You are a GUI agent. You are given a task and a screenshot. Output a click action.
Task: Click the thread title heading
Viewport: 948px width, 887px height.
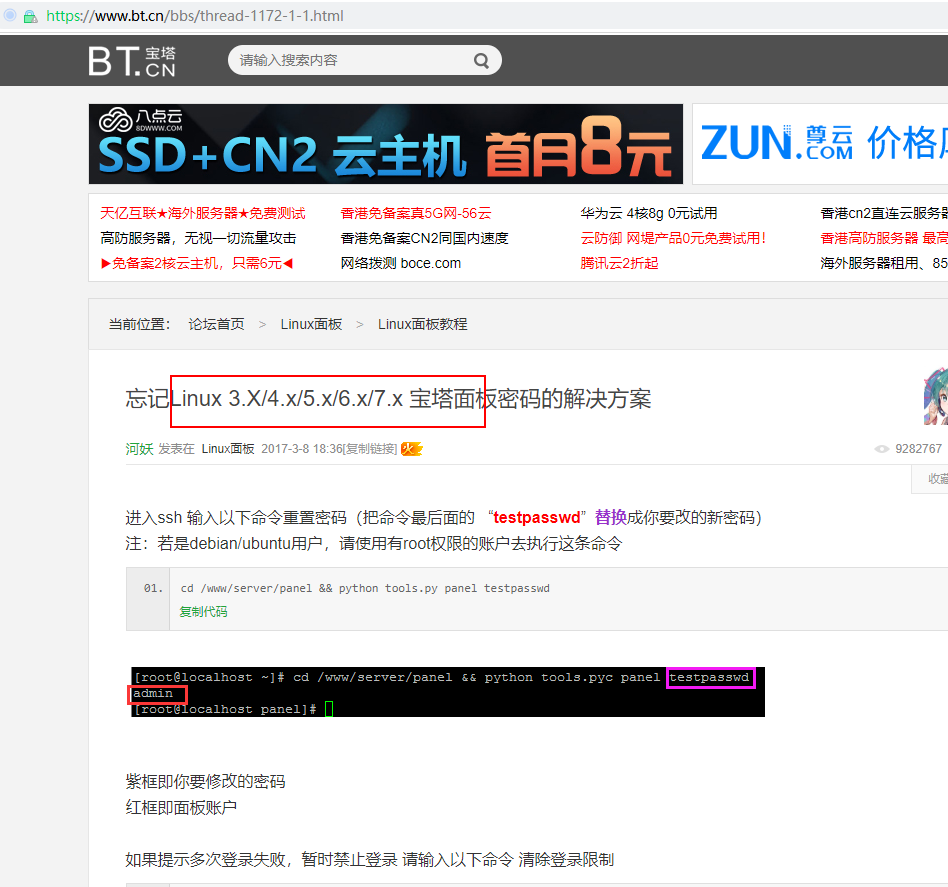[388, 398]
